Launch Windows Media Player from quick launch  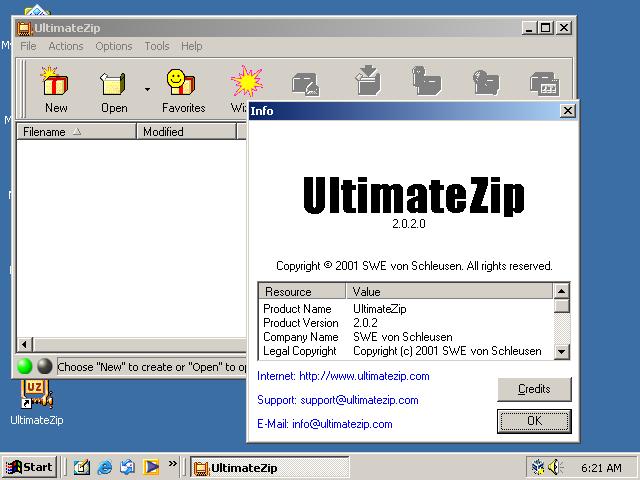pos(151,467)
